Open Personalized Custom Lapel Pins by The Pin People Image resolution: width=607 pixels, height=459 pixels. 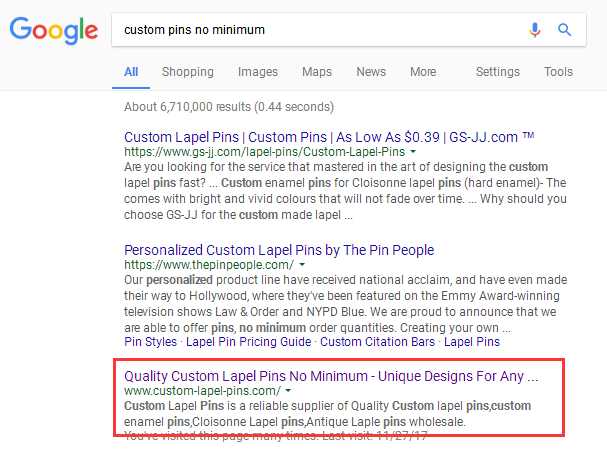(279, 250)
